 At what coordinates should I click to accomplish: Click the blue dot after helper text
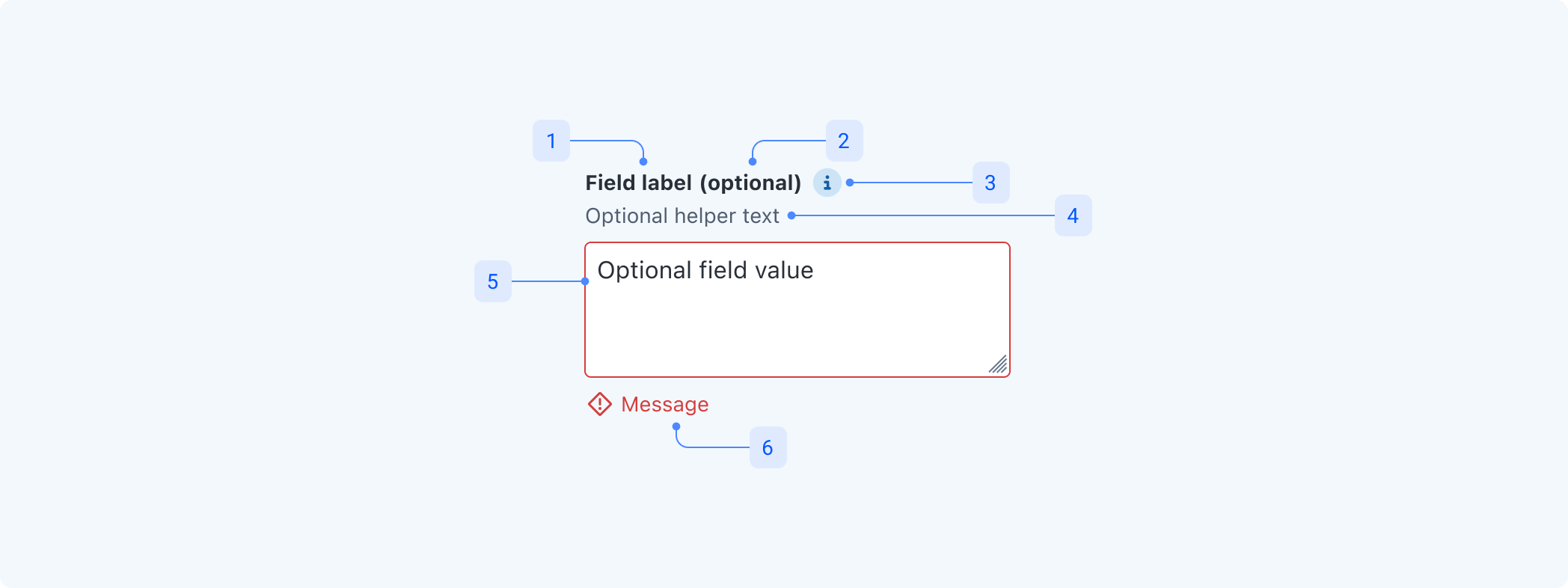[x=791, y=215]
